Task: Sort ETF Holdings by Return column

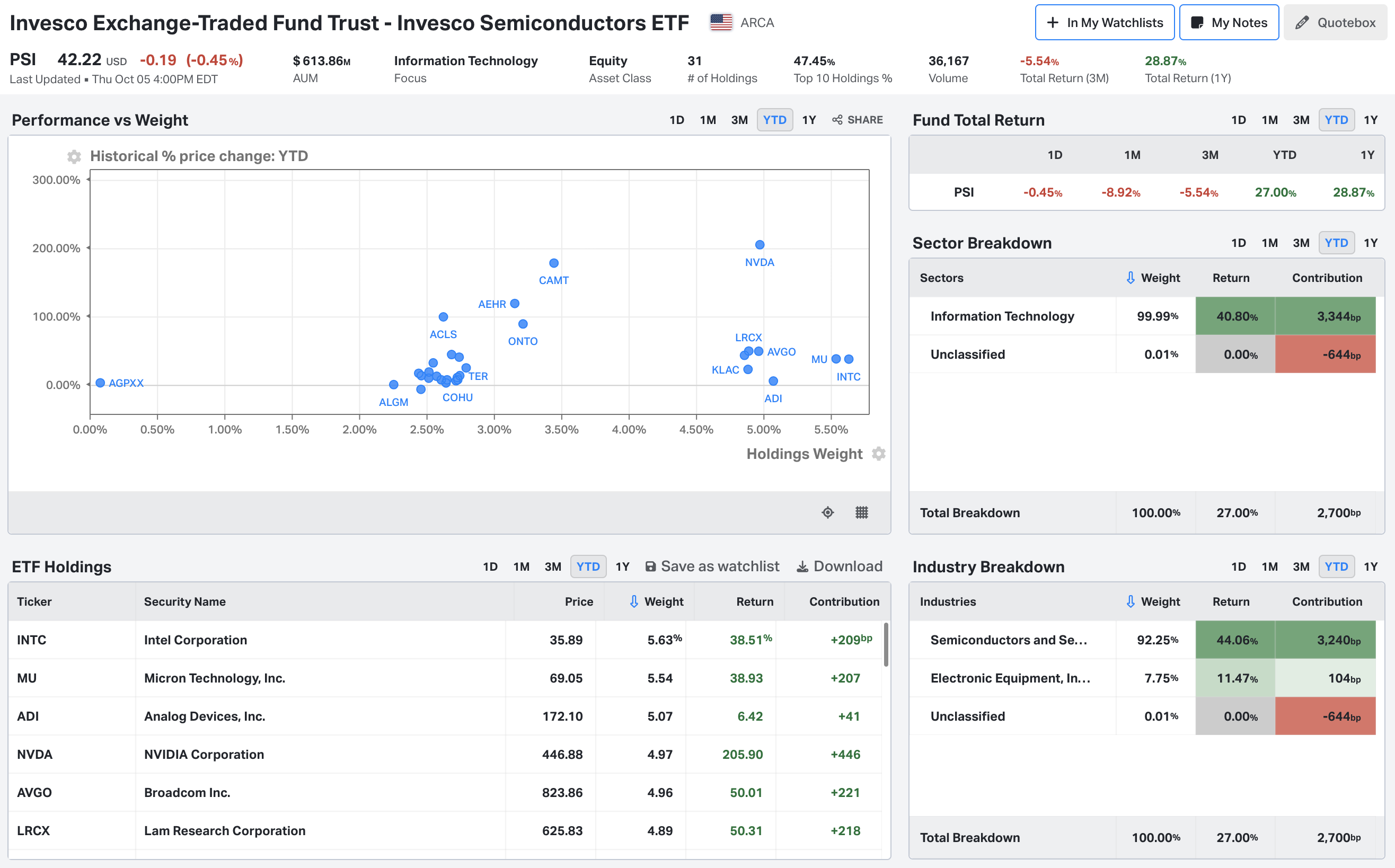Action: [x=754, y=601]
